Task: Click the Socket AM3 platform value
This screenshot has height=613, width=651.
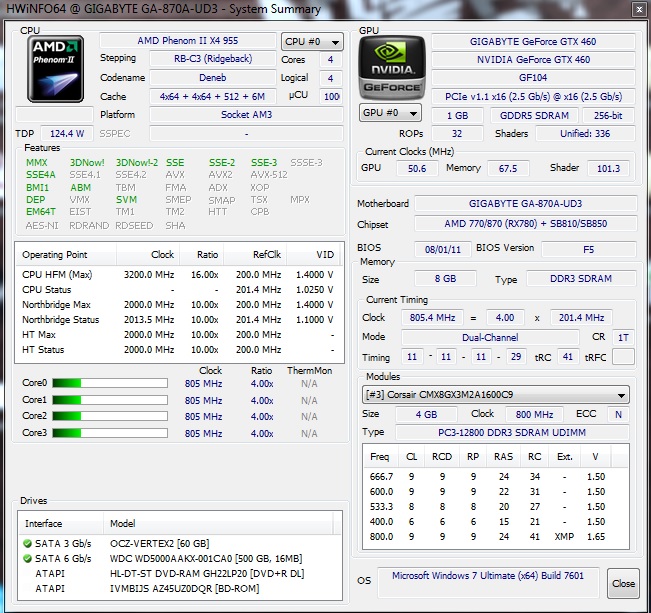Action: pos(246,115)
